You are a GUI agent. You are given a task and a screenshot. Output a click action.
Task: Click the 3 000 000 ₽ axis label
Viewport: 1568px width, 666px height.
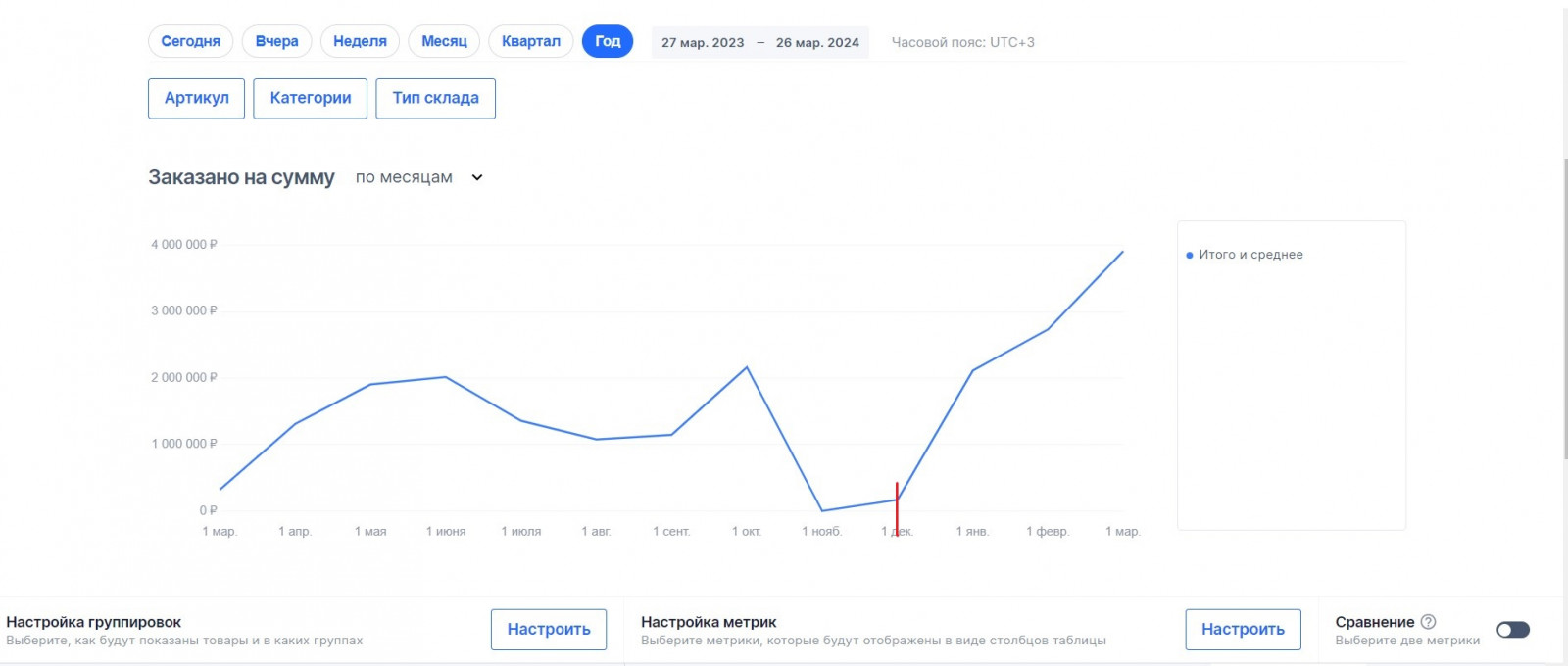click(x=184, y=310)
